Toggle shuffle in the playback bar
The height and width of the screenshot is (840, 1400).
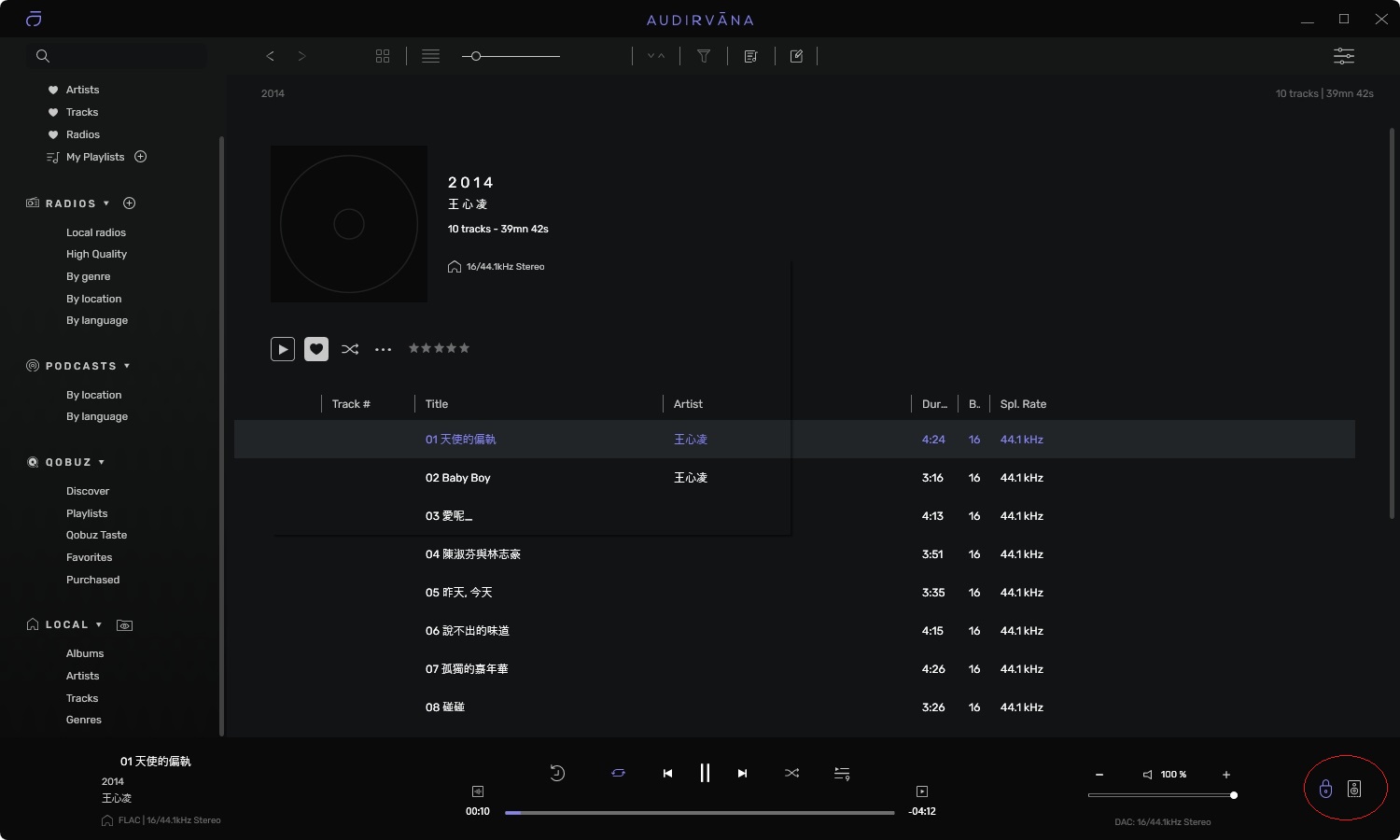(791, 773)
